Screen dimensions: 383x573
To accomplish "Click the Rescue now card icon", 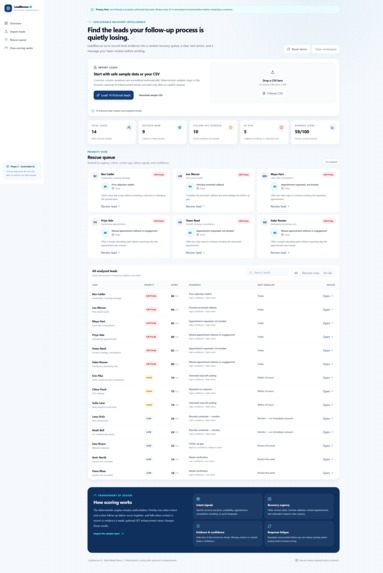I will (x=179, y=128).
